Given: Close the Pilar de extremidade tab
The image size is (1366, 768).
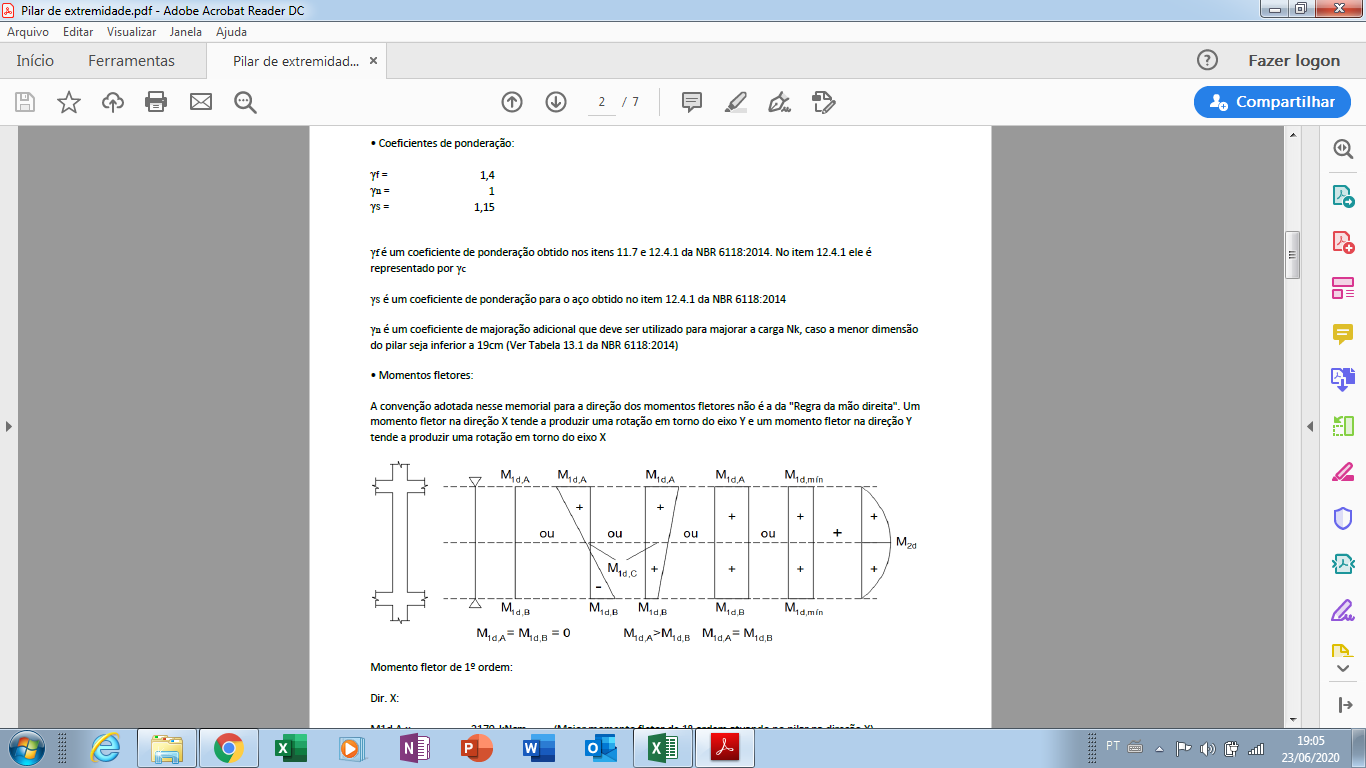Looking at the screenshot, I should (x=374, y=61).
